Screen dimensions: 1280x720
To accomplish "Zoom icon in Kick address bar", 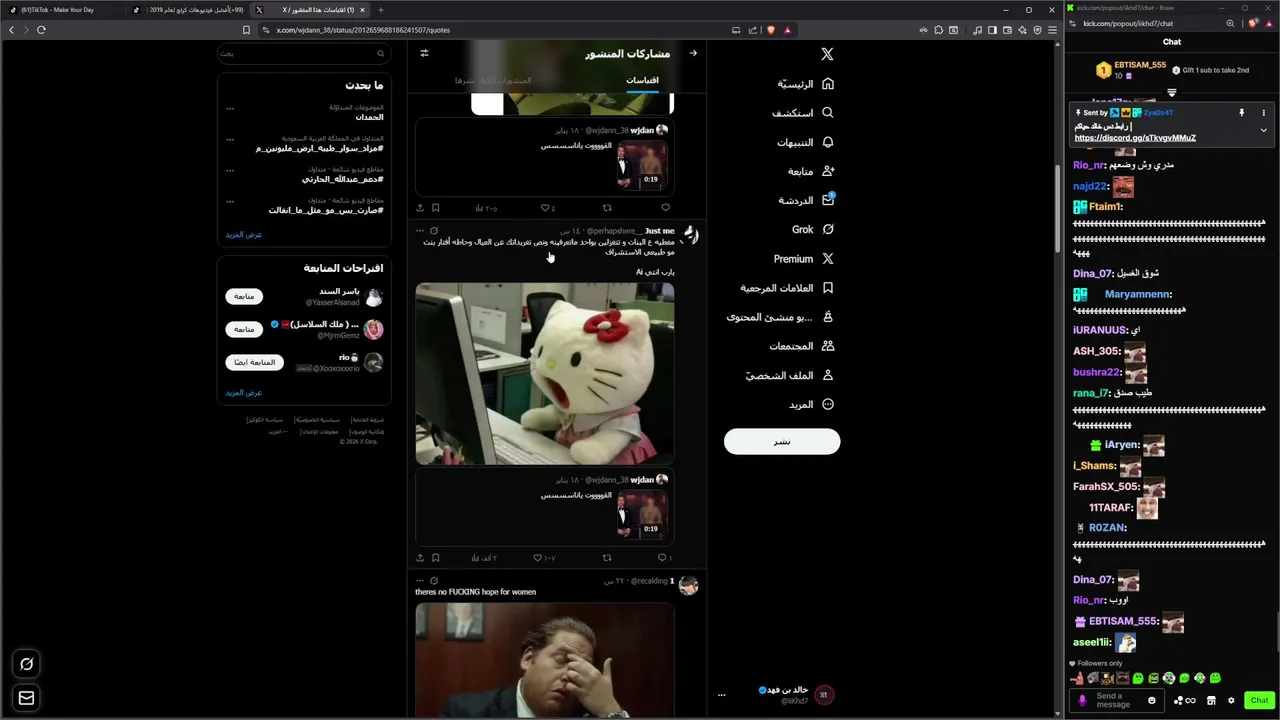I will (x=1230, y=23).
